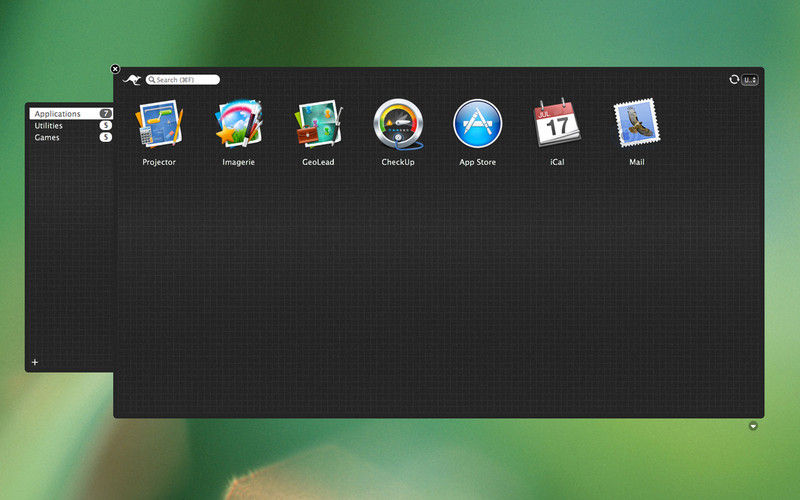Click the CheckUp label text
The width and height of the screenshot is (800, 500).
click(x=398, y=162)
